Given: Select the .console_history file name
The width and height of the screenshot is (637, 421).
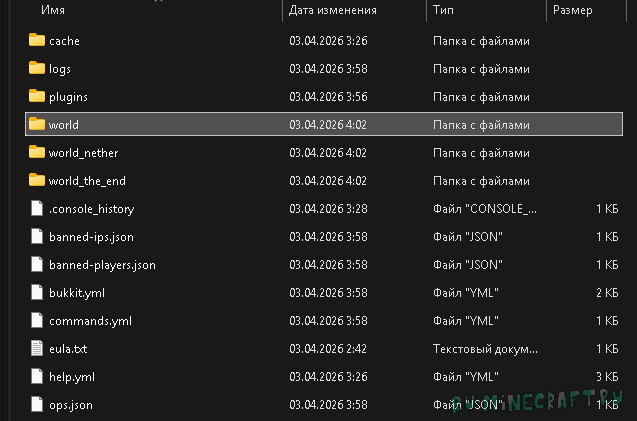Looking at the screenshot, I should [91, 209].
